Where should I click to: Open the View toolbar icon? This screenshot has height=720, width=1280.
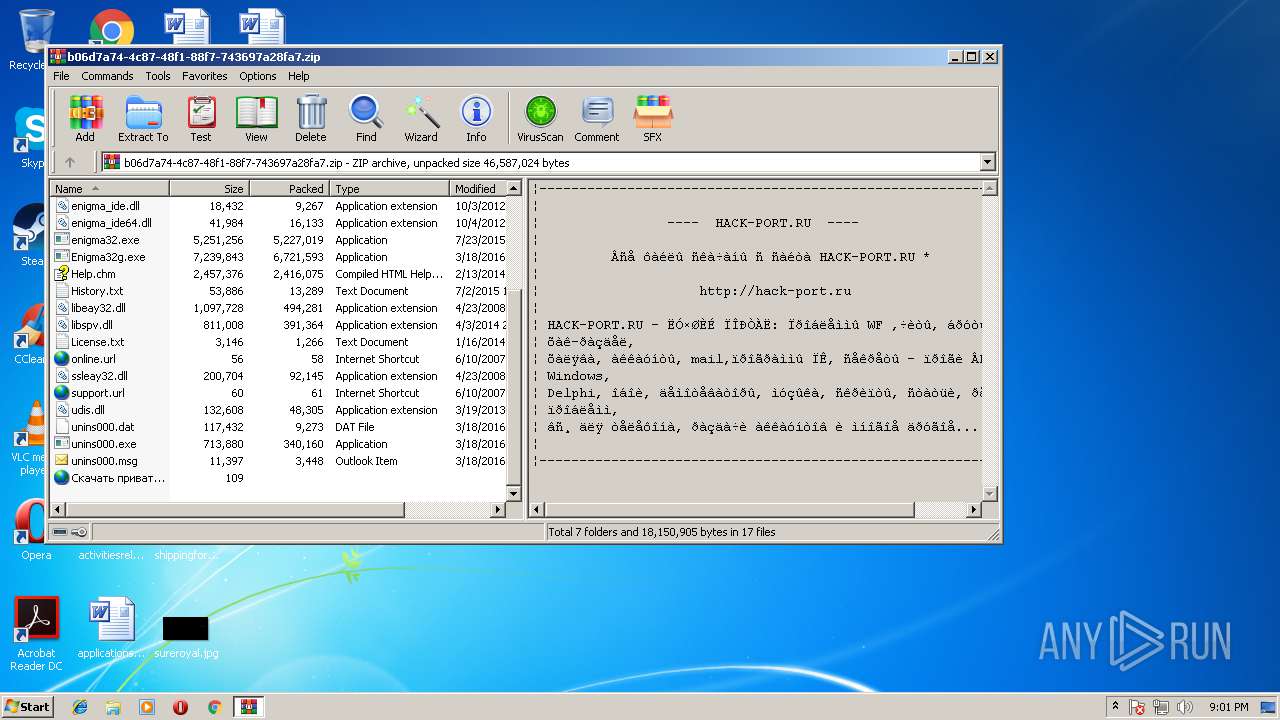coord(256,119)
